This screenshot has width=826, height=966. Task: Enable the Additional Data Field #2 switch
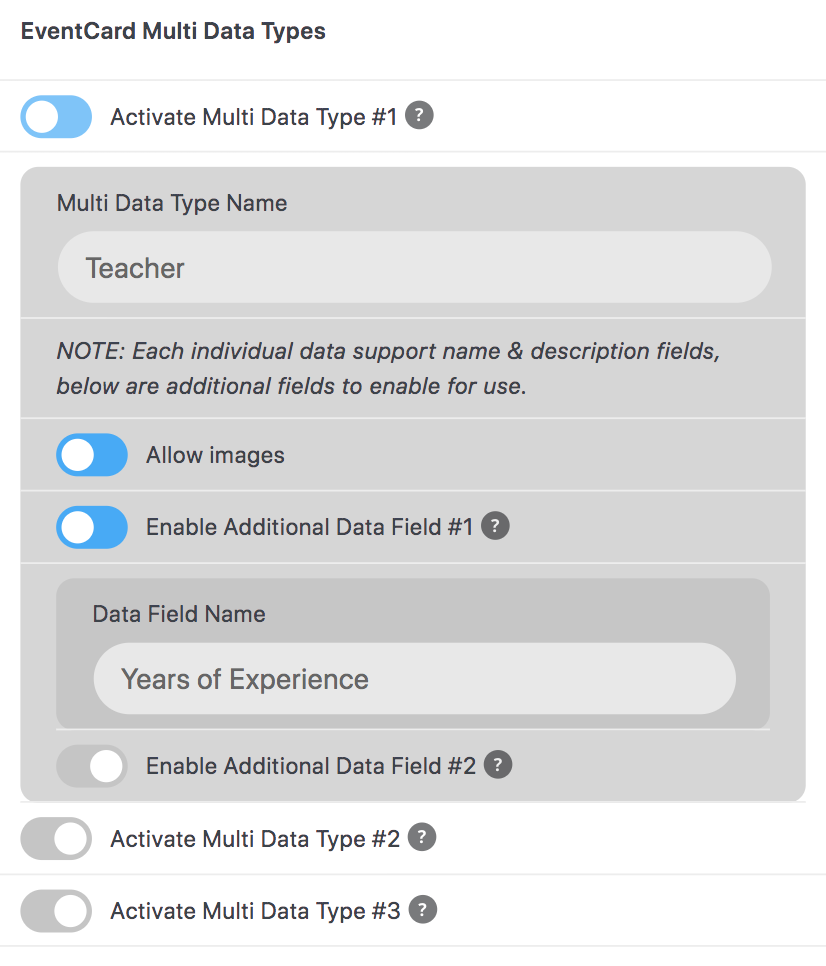point(92,766)
